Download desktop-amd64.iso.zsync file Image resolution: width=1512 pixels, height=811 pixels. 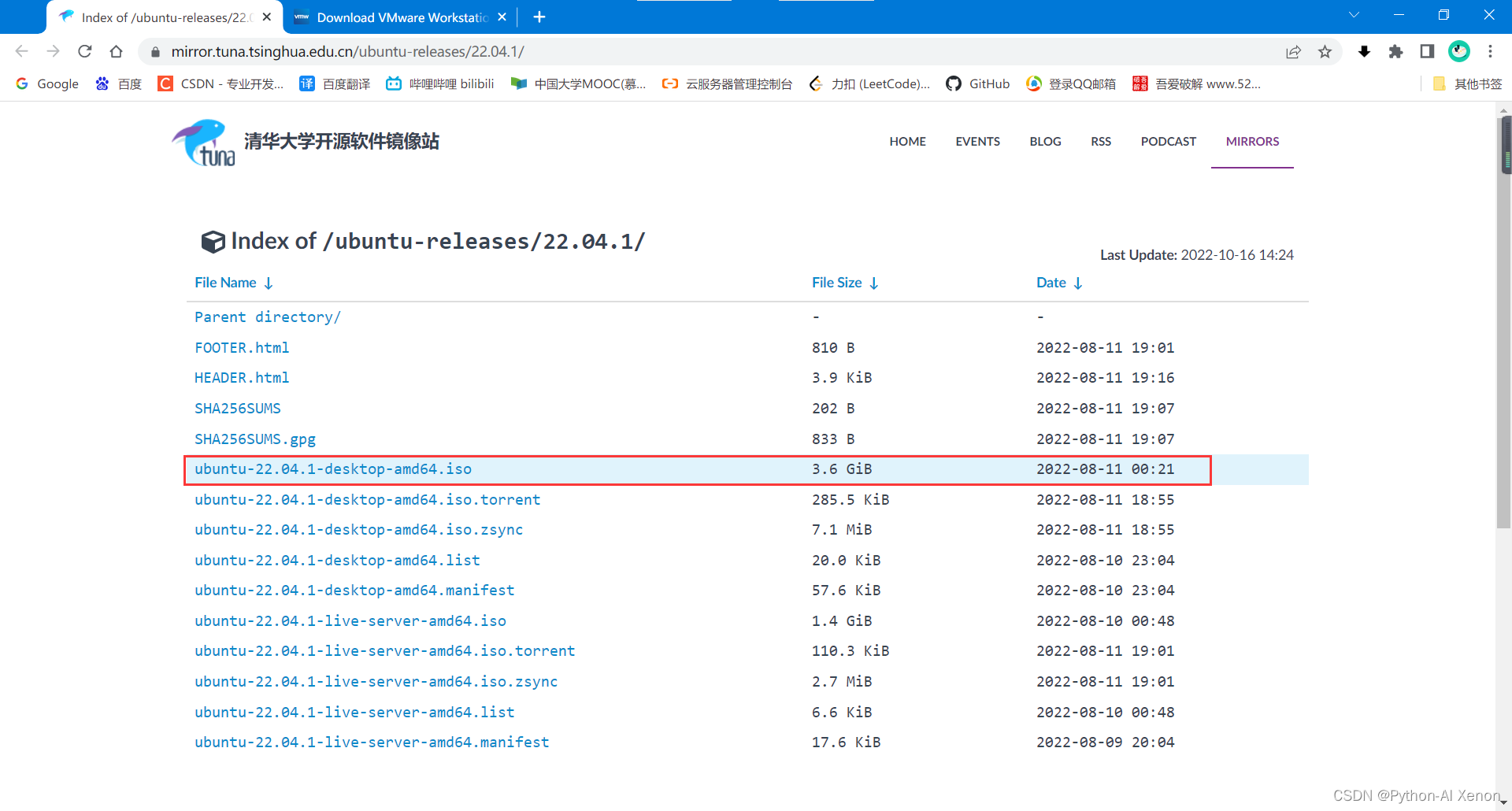(358, 530)
